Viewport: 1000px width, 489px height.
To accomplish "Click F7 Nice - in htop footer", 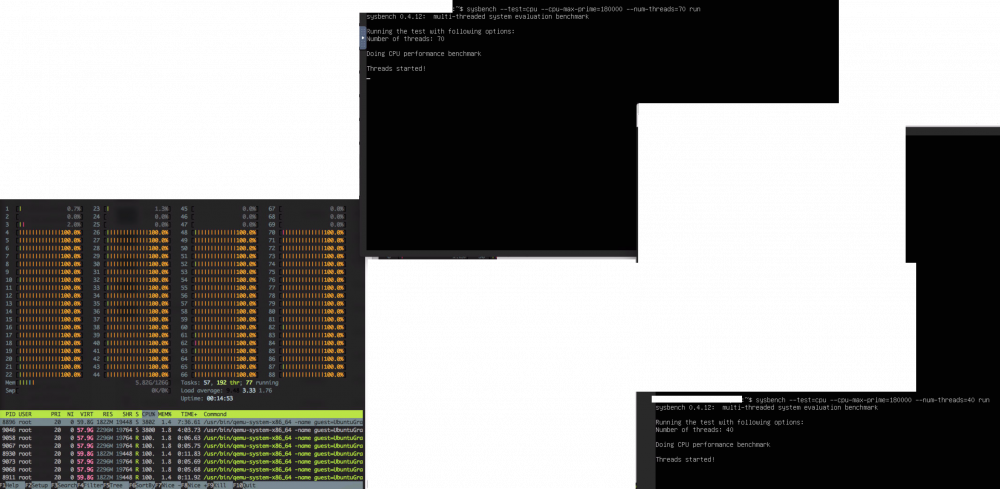I will tap(169, 485).
